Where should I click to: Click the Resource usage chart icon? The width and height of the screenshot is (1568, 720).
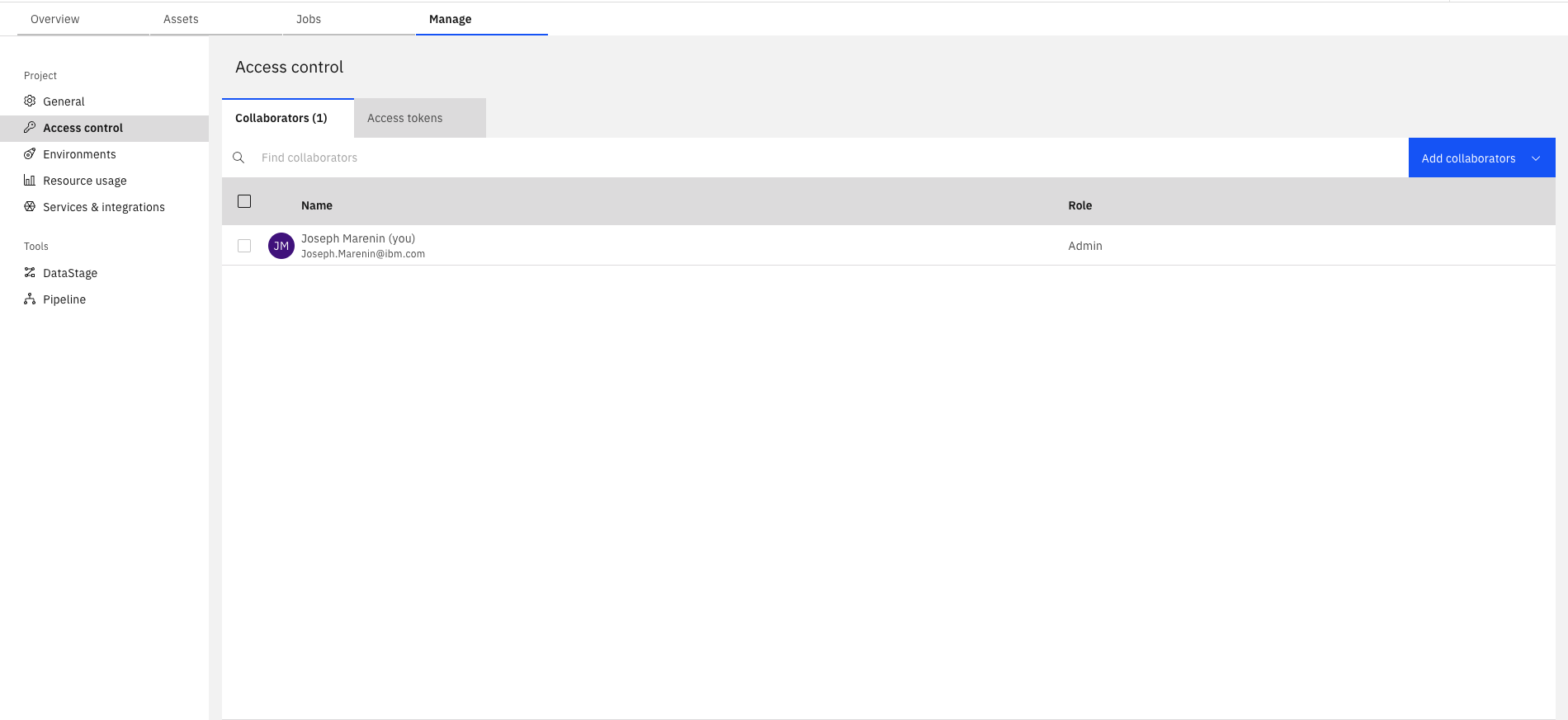coord(30,180)
